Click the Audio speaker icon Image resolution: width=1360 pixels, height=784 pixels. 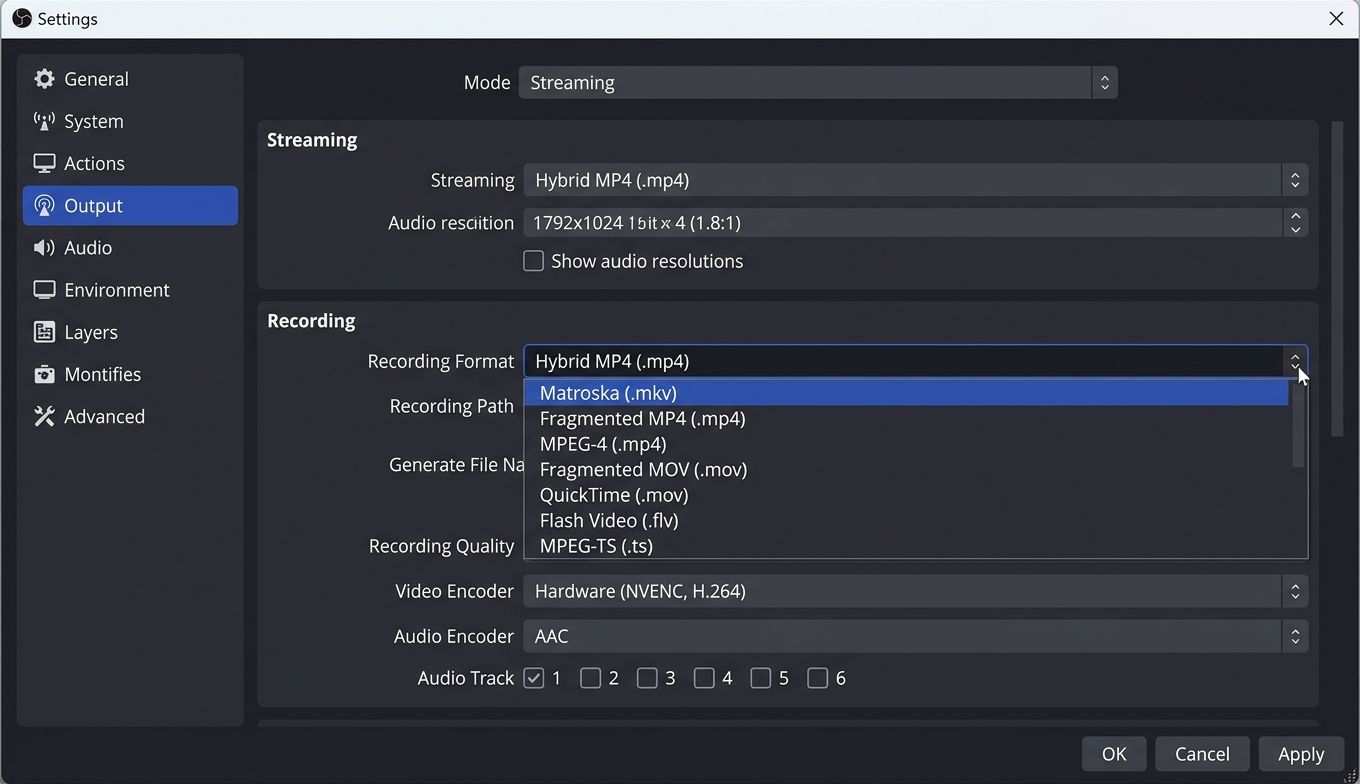[x=44, y=247]
